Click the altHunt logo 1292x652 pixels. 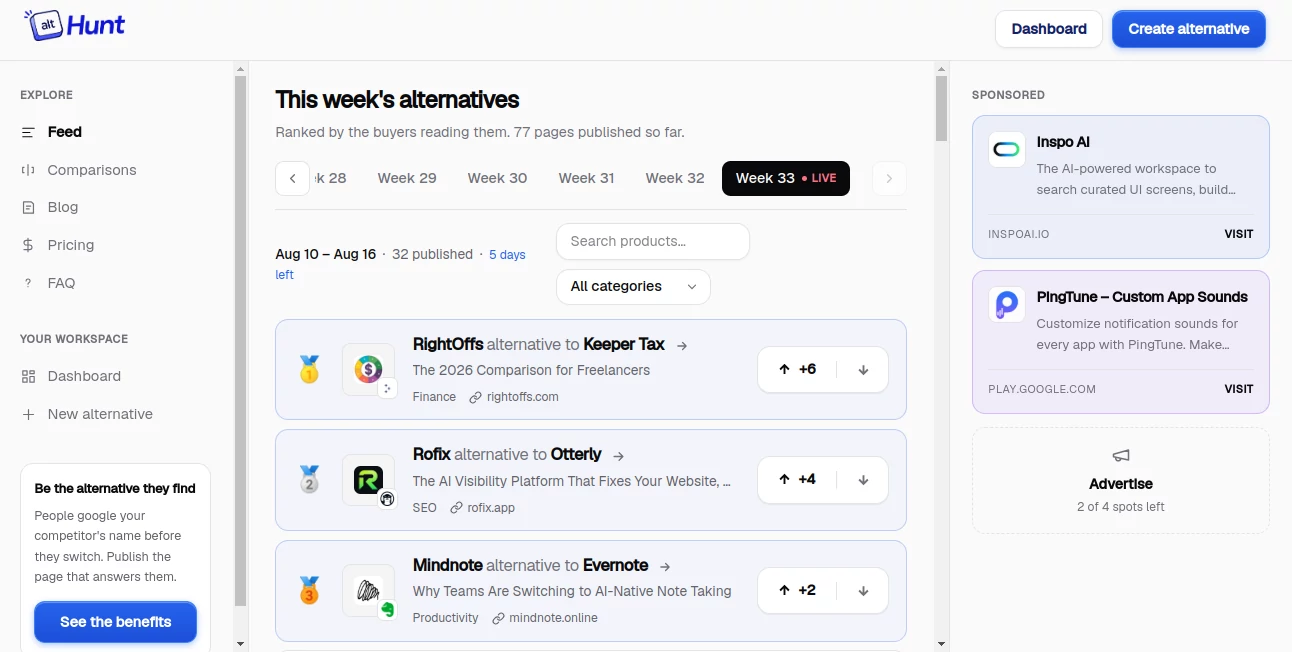(x=75, y=25)
